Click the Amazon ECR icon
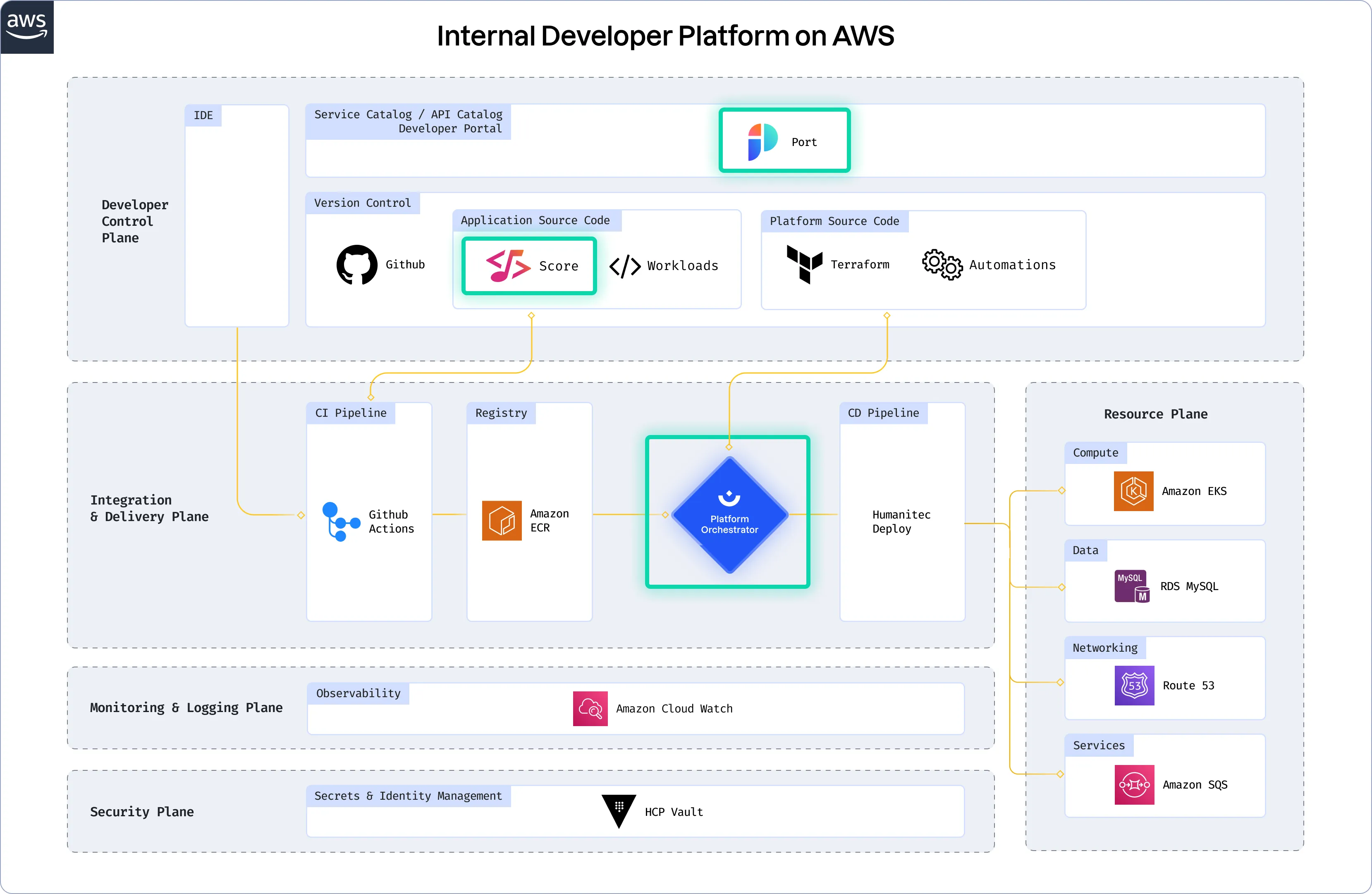The width and height of the screenshot is (1372, 894). click(x=502, y=521)
